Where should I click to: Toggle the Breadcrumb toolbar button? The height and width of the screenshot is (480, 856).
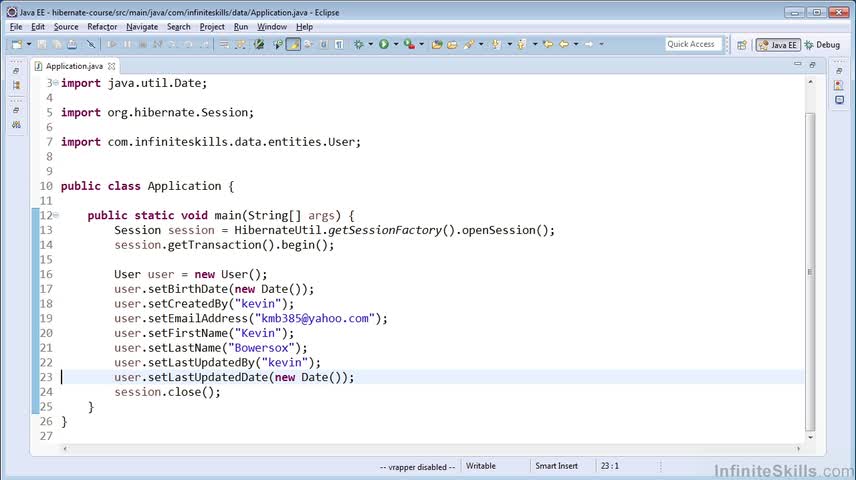(278, 44)
